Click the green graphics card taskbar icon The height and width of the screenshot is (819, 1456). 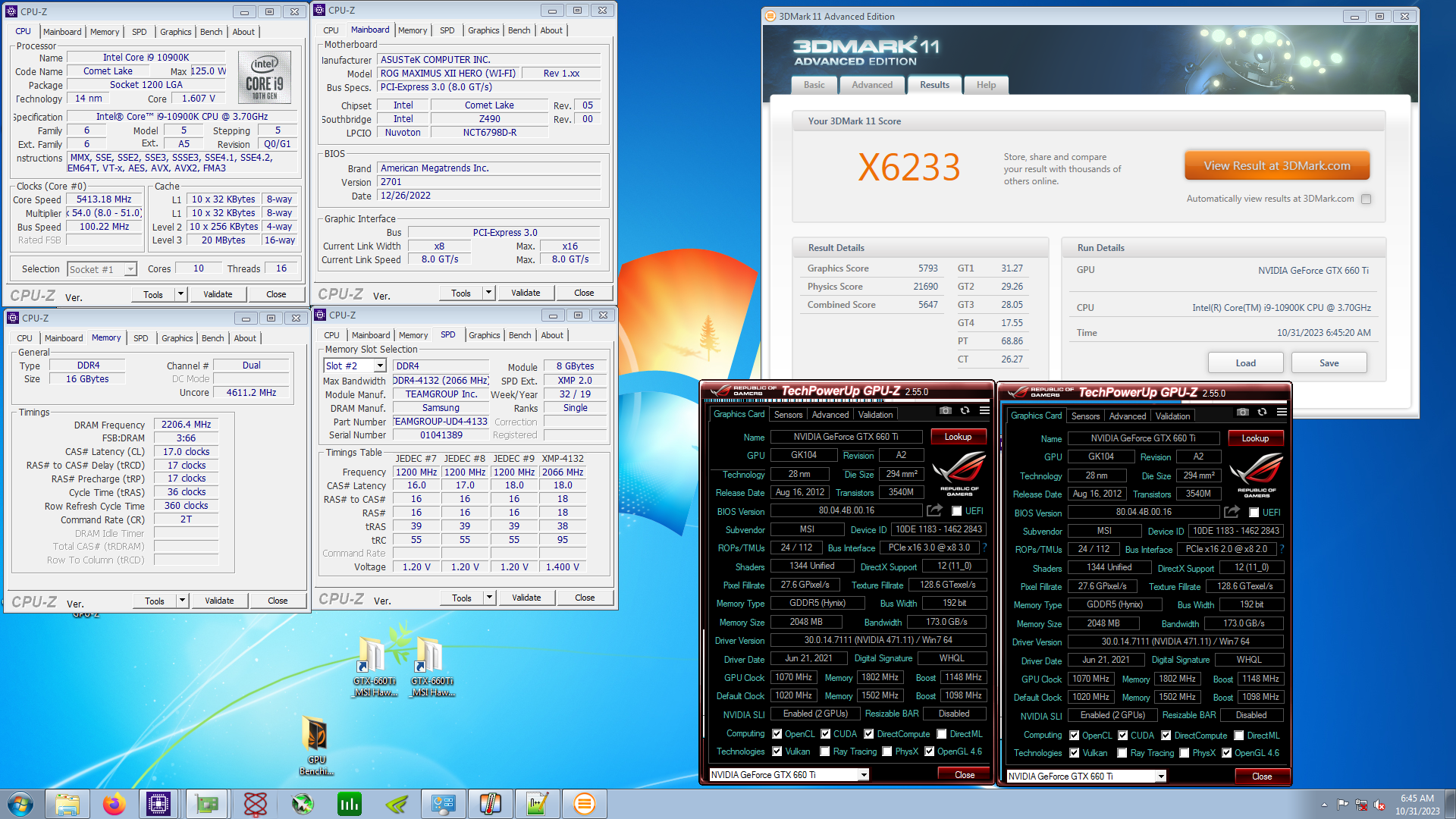[206, 804]
